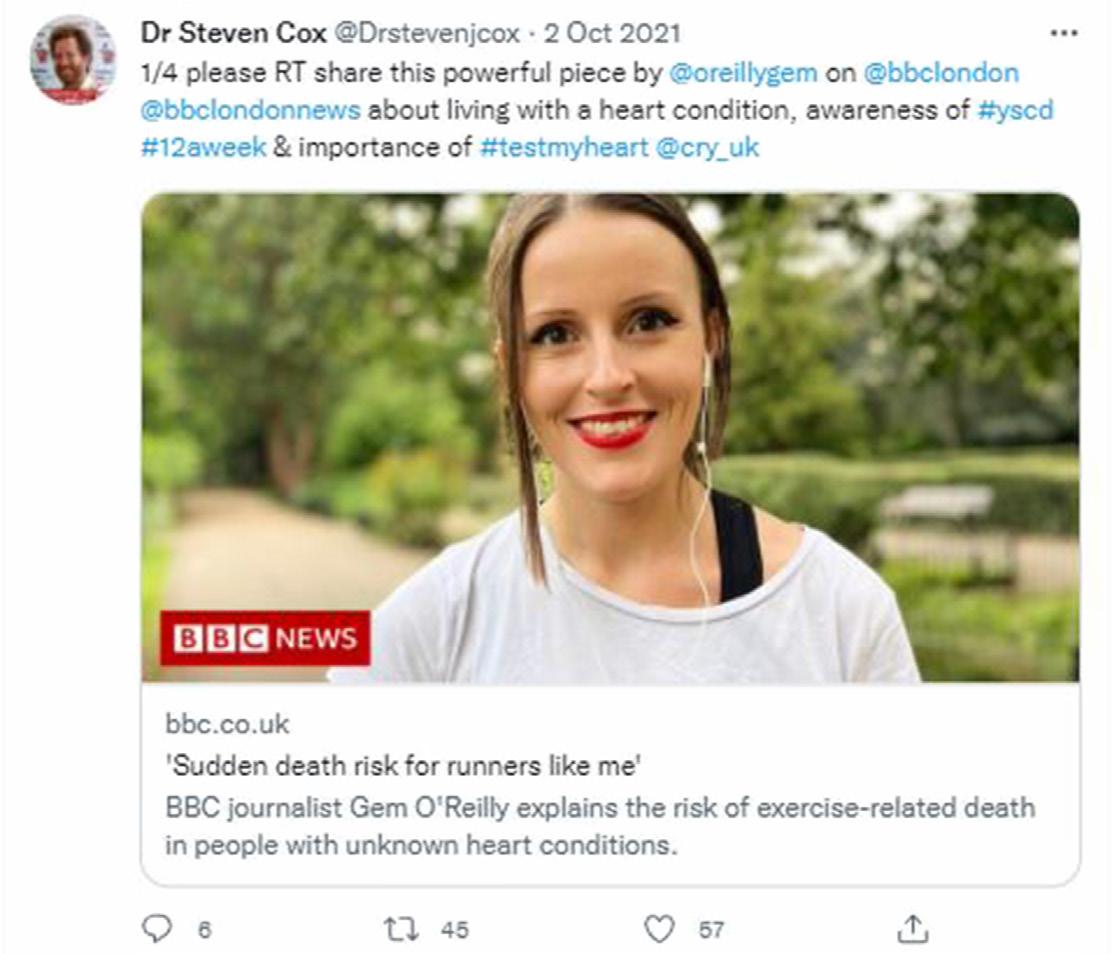Visit the @cry_uk mention
This screenshot has width=1112, height=954.
pos(706,147)
